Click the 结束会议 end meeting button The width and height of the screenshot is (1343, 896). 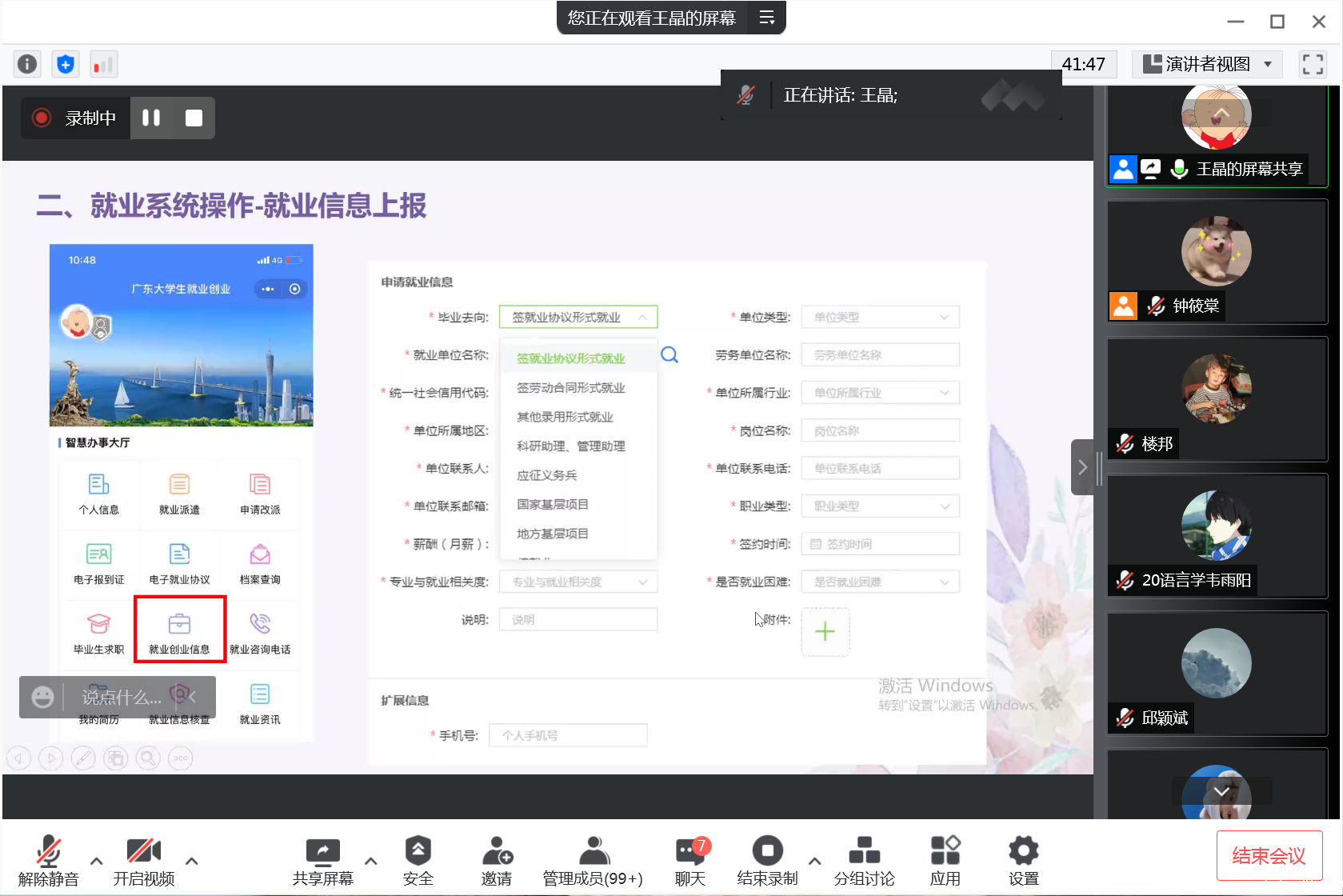[1269, 856]
